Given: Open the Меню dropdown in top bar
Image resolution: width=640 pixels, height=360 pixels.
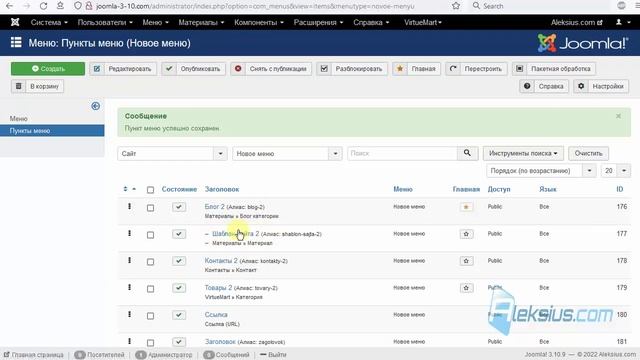Looking at the screenshot, I should [156, 22].
